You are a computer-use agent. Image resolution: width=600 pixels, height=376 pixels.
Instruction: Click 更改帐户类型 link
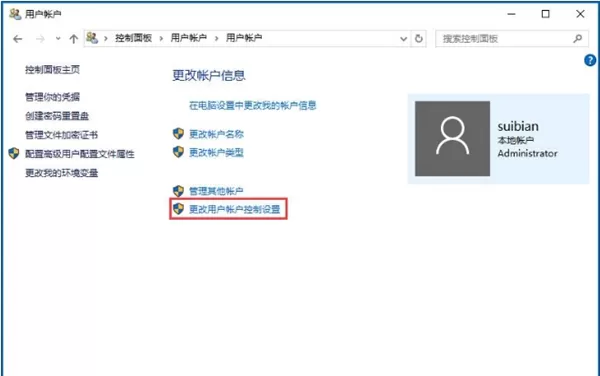pos(216,153)
